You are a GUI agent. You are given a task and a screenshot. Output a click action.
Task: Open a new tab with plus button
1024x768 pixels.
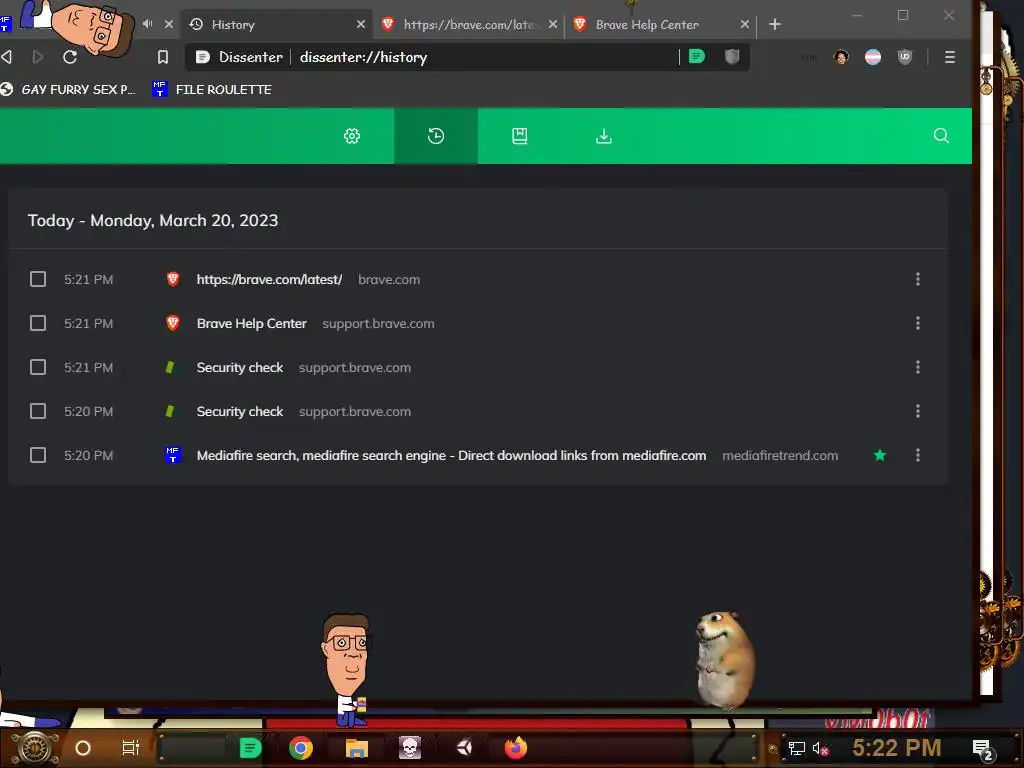(x=775, y=25)
